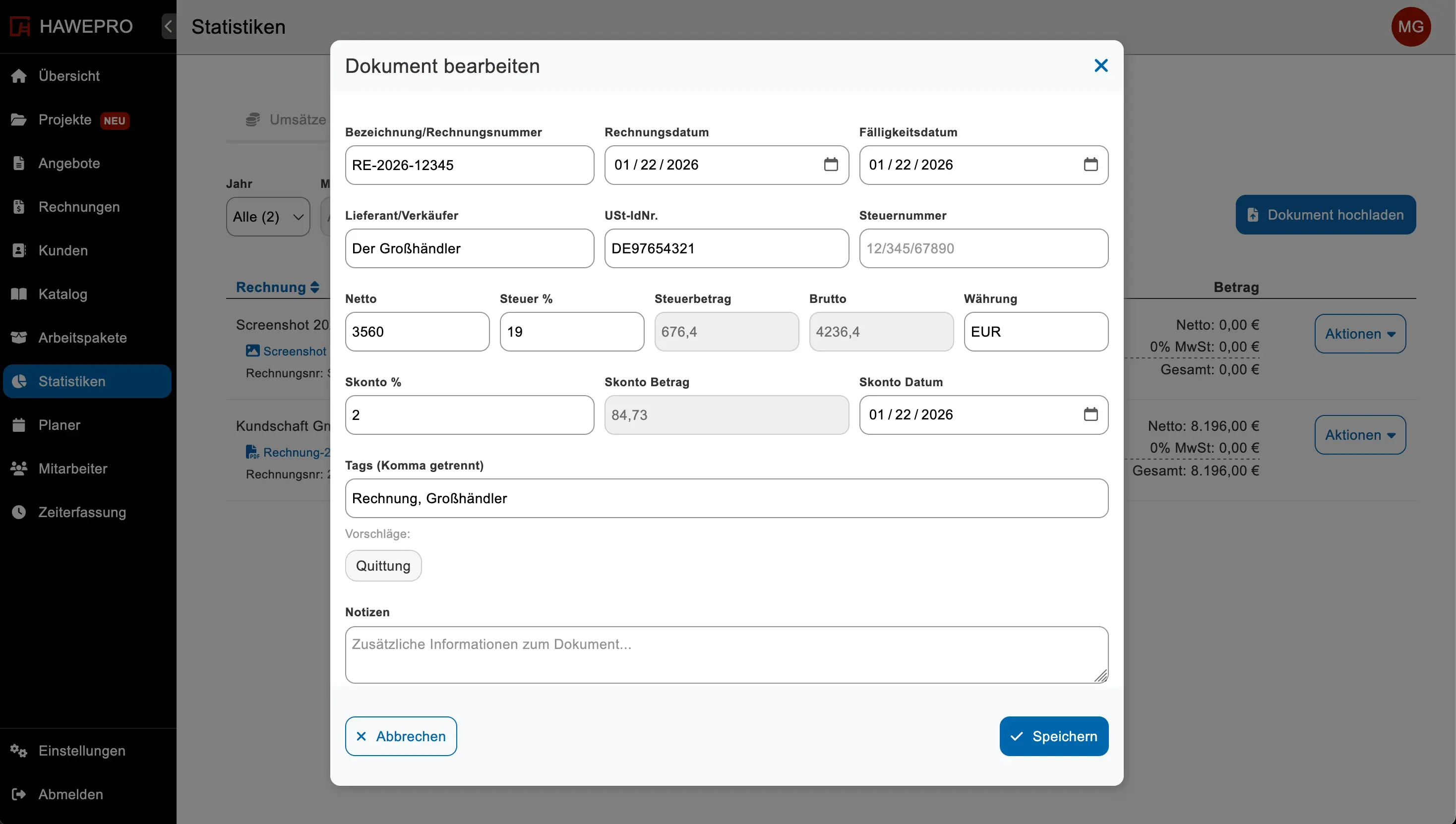Screen dimensions: 1456x824
Task: Open the Skonto Datum calendar icon
Action: 1091,414
